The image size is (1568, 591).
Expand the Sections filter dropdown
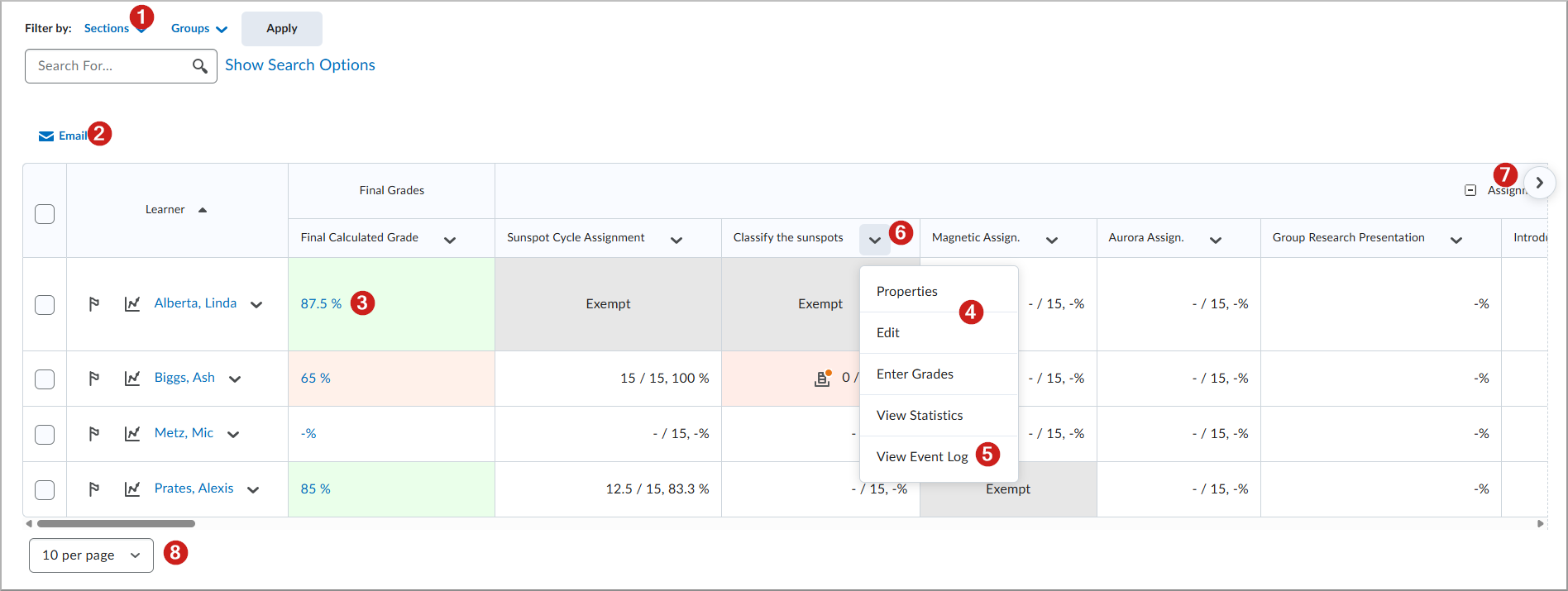click(114, 29)
